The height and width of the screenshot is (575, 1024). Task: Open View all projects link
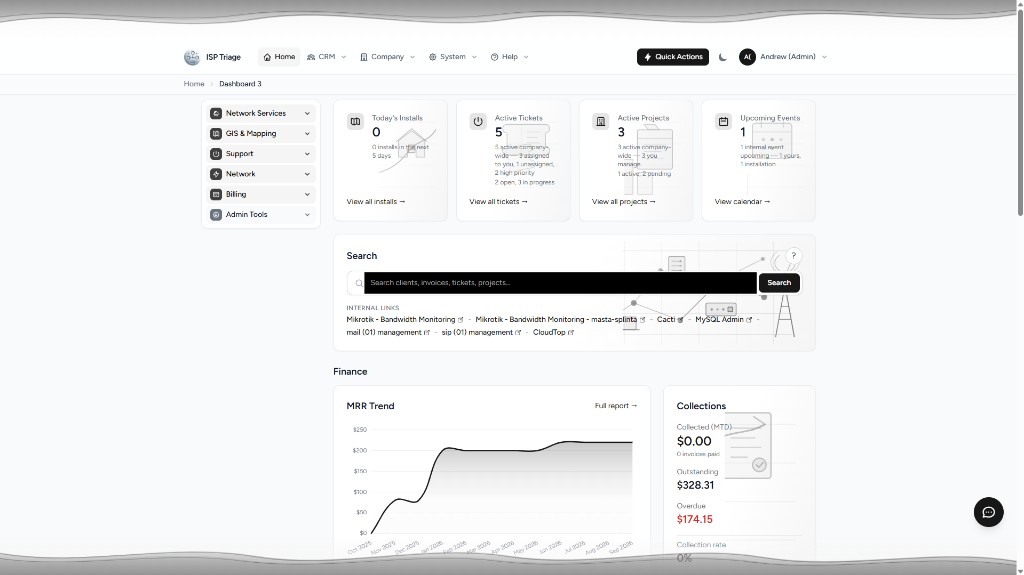point(624,202)
